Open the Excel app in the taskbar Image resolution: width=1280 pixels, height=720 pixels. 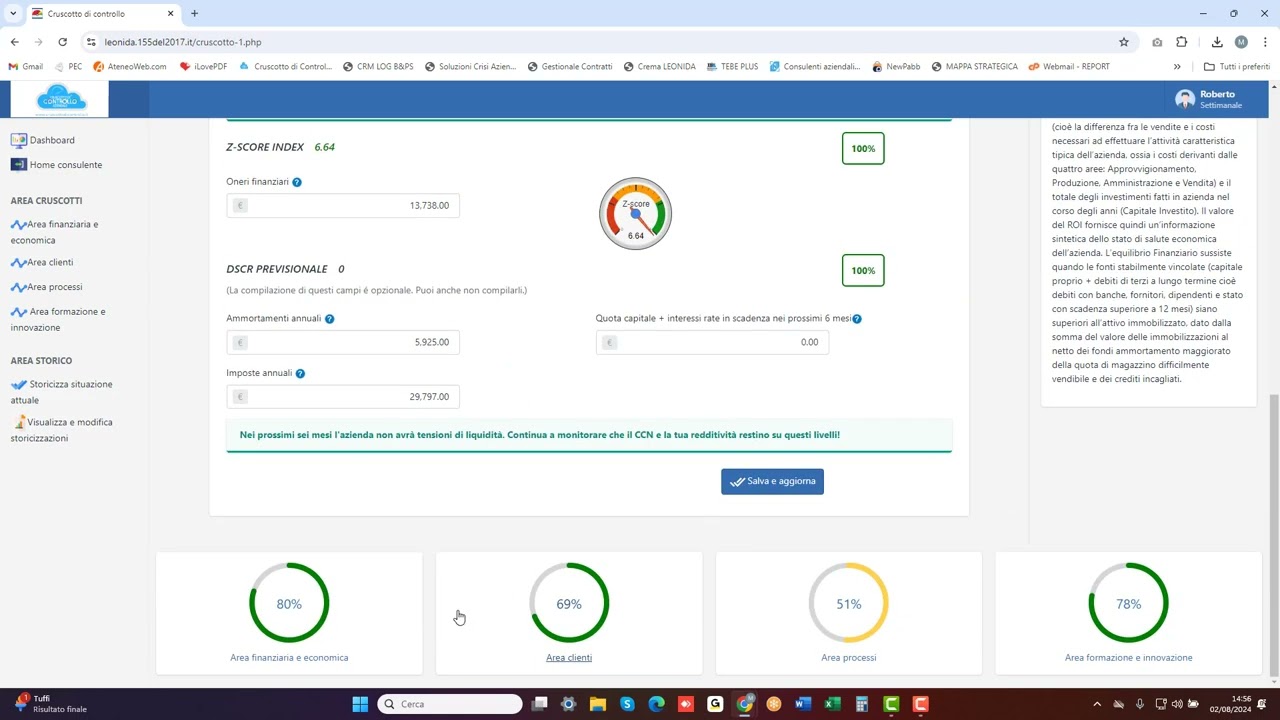(832, 704)
